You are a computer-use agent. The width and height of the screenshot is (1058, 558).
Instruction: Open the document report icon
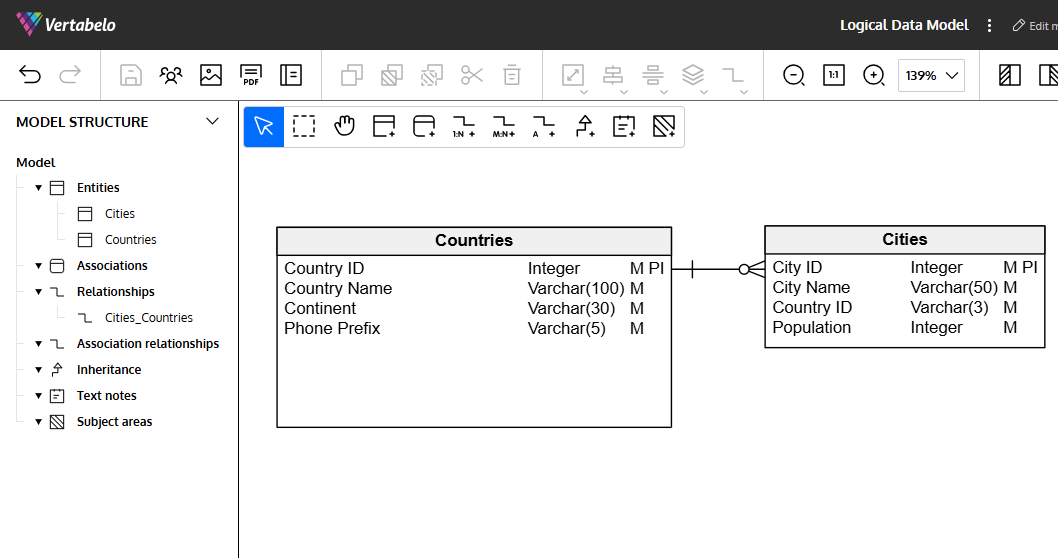[x=291, y=75]
